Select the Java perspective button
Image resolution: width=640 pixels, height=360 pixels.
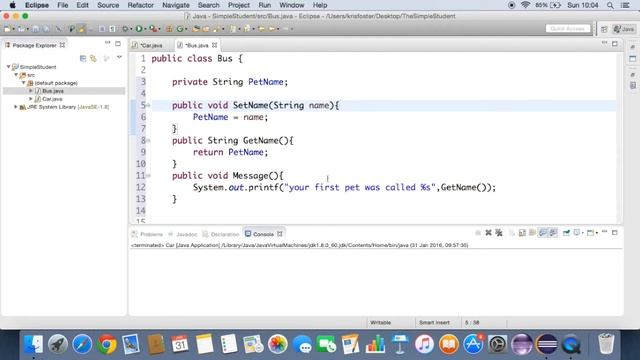coord(624,29)
